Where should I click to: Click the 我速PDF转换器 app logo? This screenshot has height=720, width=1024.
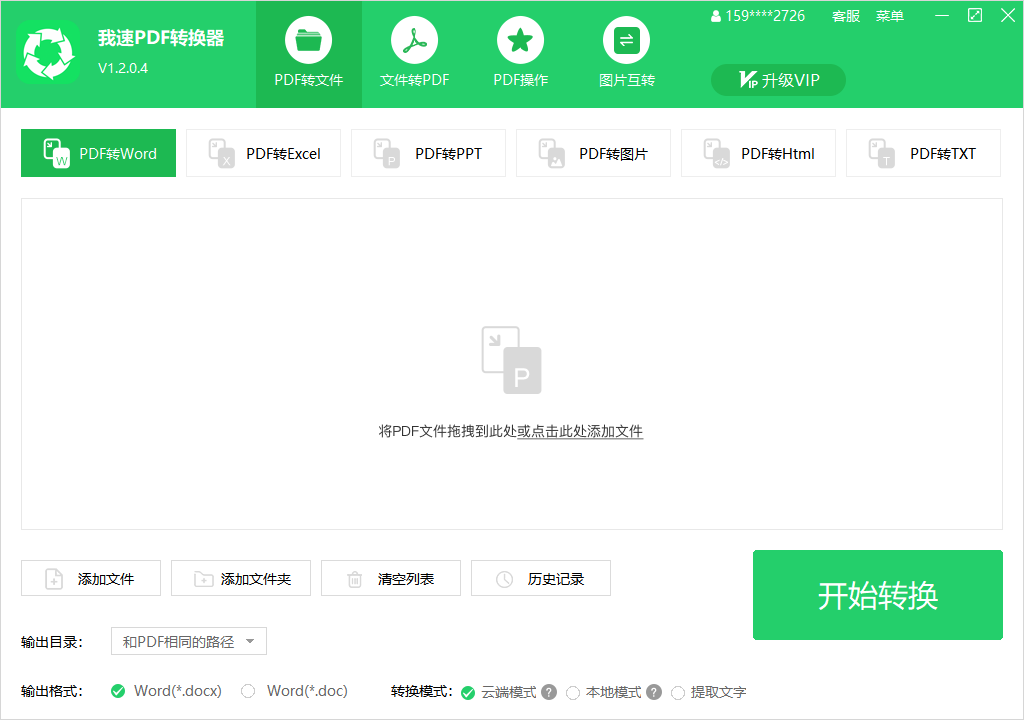pyautogui.click(x=48, y=53)
